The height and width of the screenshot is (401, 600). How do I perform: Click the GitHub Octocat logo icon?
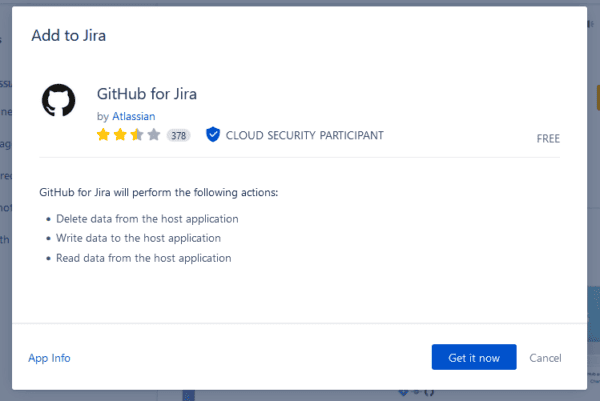click(x=59, y=100)
